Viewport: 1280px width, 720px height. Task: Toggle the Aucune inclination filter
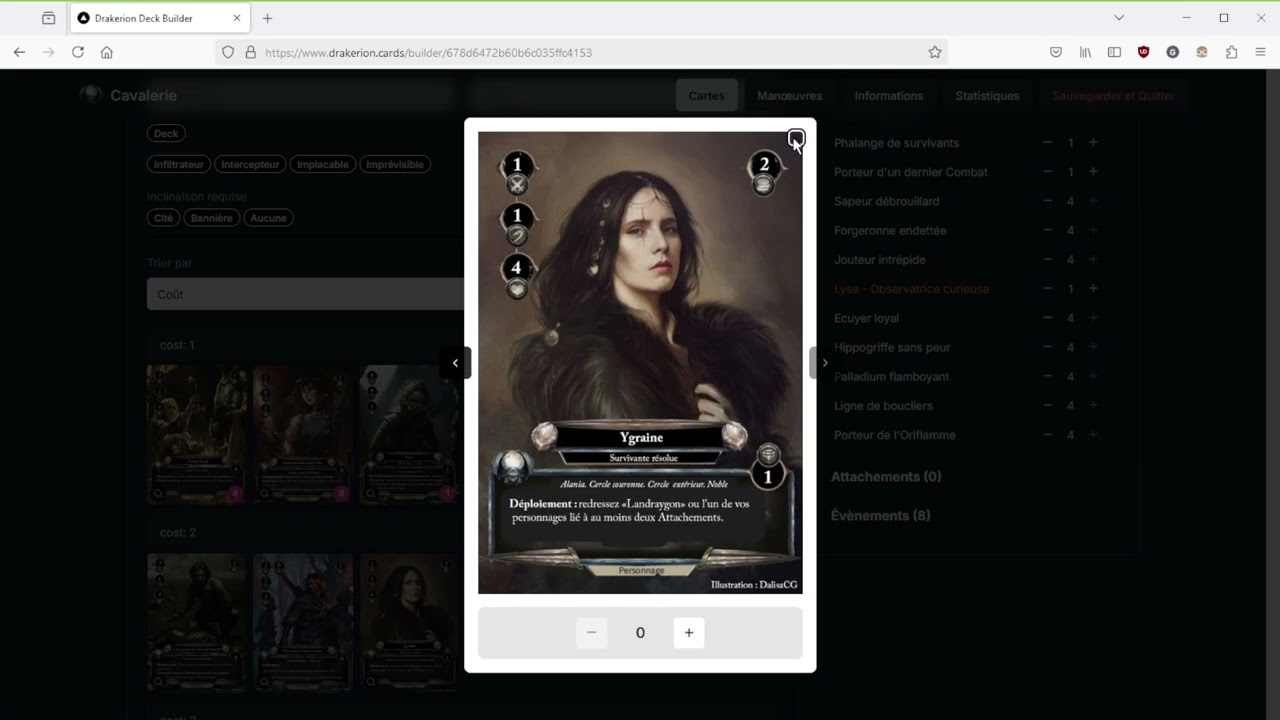click(x=268, y=218)
